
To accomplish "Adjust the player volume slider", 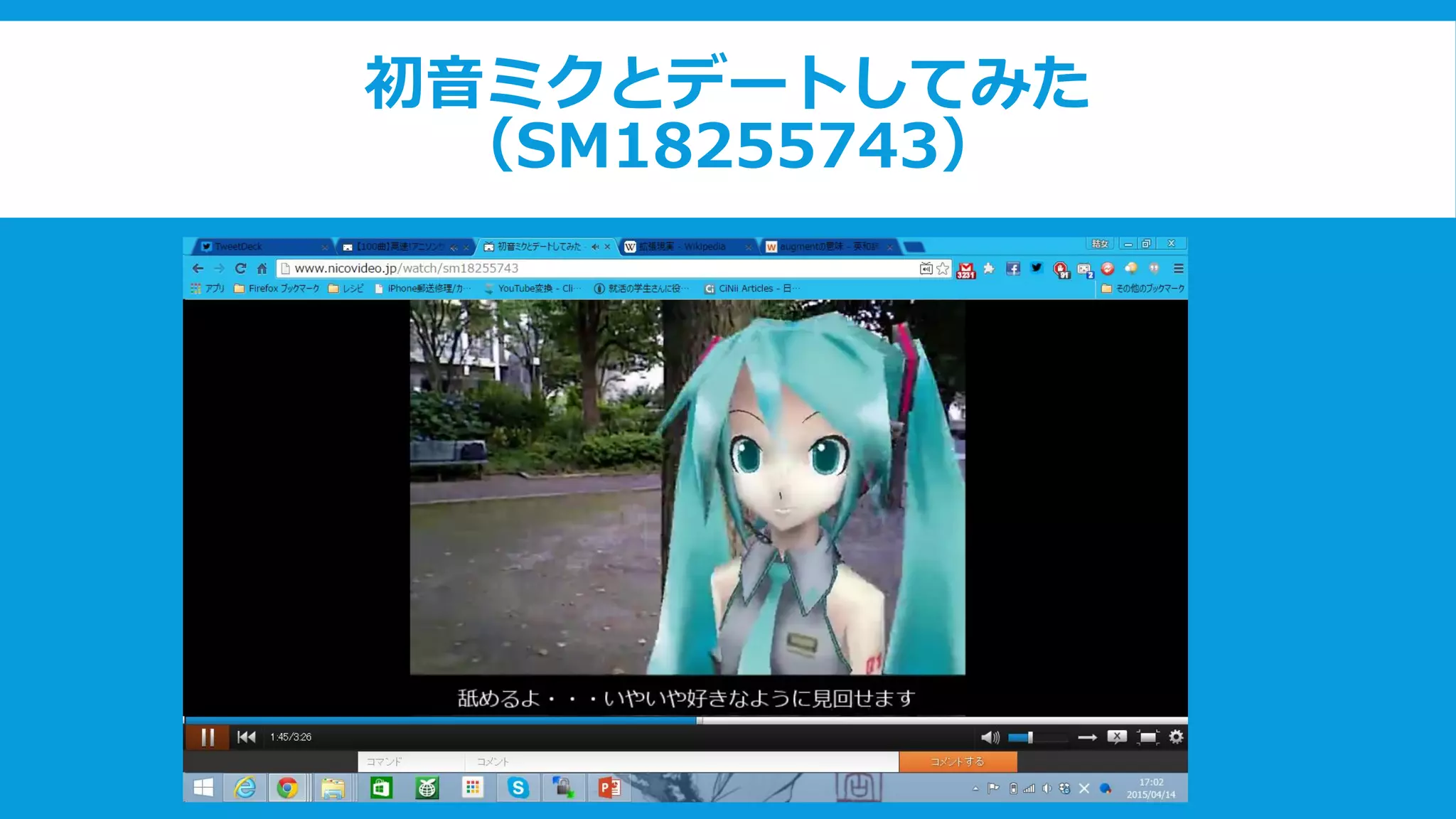I will [x=1037, y=737].
